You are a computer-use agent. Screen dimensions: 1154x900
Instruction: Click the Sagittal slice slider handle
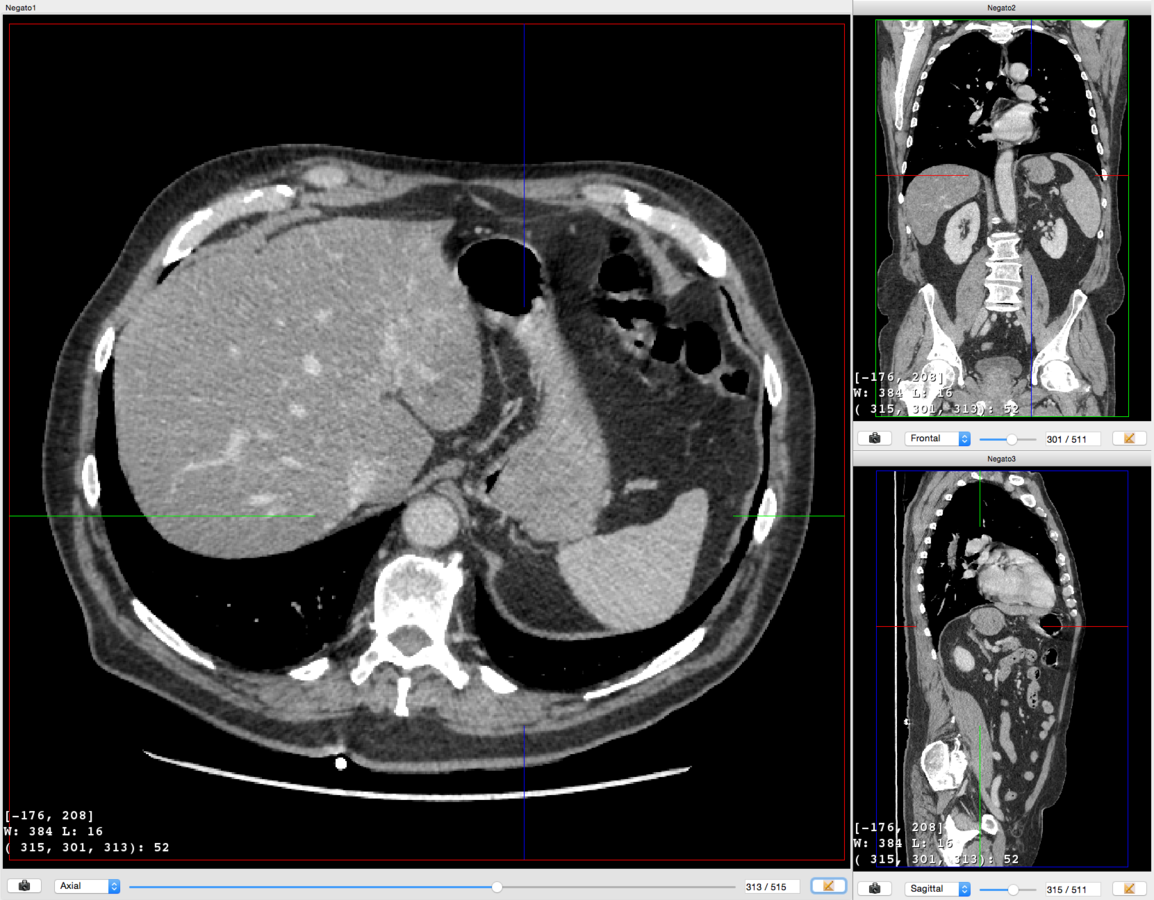pyautogui.click(x=1013, y=890)
